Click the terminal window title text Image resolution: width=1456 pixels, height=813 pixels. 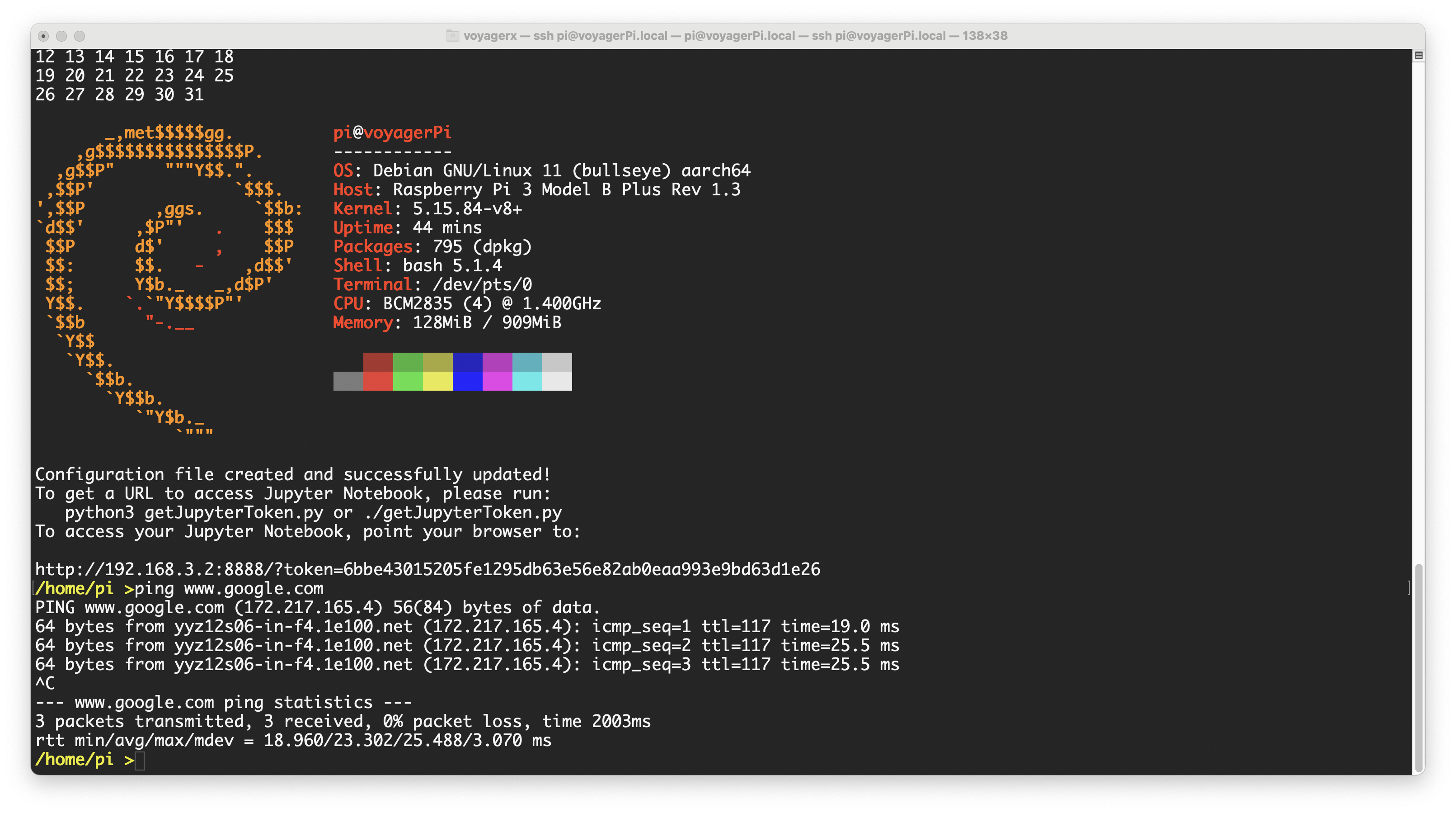point(735,36)
